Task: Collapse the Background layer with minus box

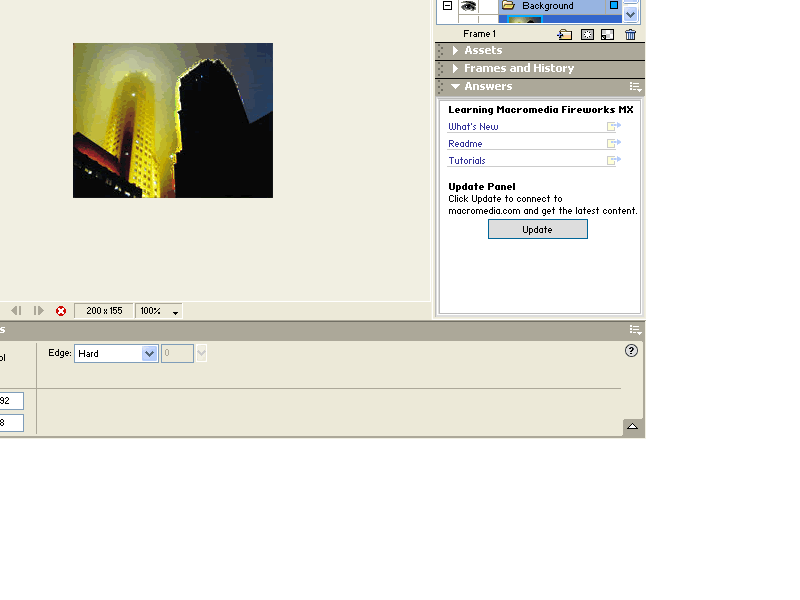Action: tap(447, 6)
